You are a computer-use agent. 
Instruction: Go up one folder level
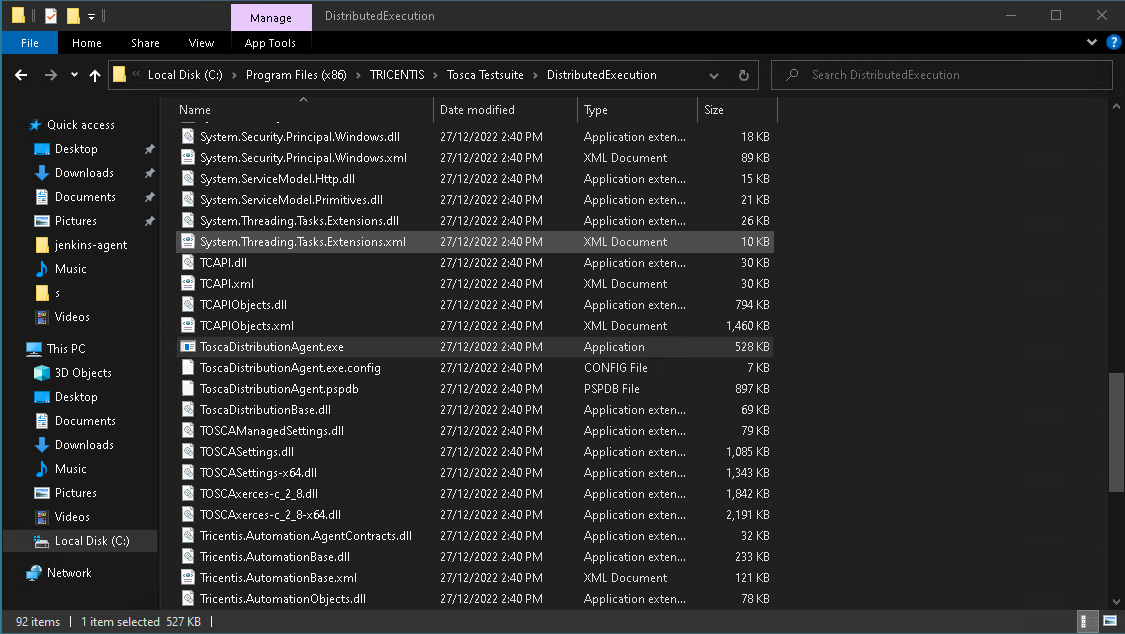point(95,75)
